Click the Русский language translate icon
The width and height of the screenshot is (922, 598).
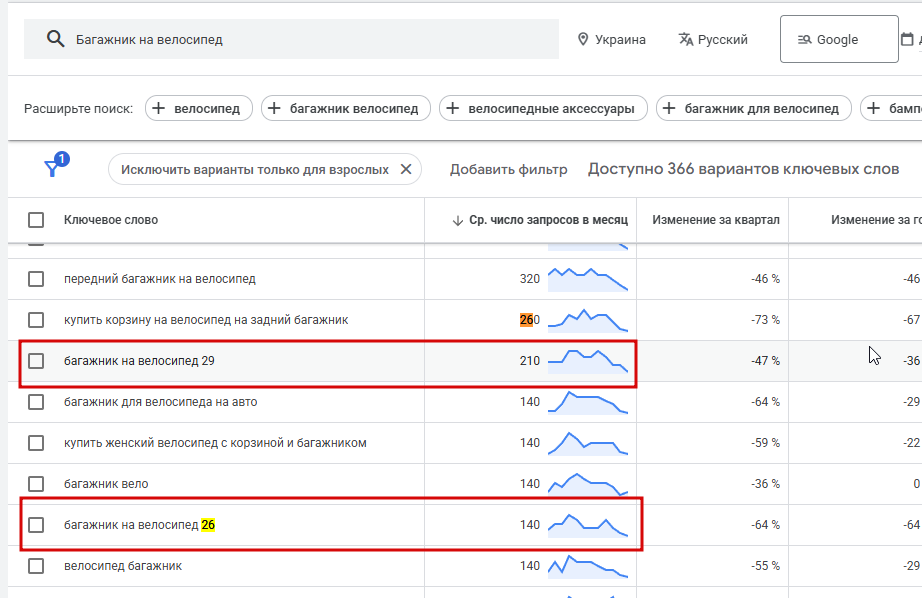[x=686, y=40]
